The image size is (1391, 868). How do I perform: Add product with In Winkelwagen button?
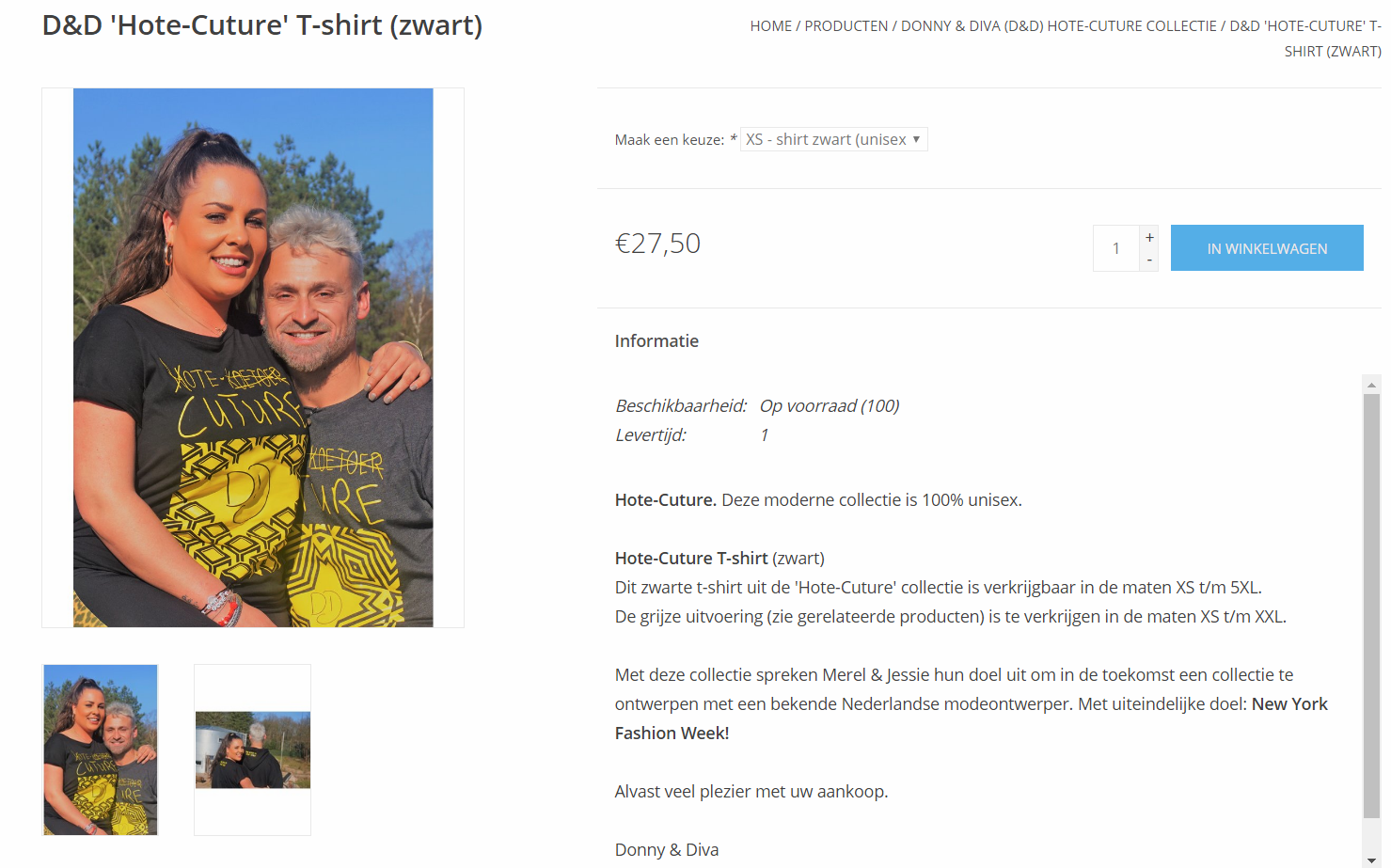pos(1267,248)
